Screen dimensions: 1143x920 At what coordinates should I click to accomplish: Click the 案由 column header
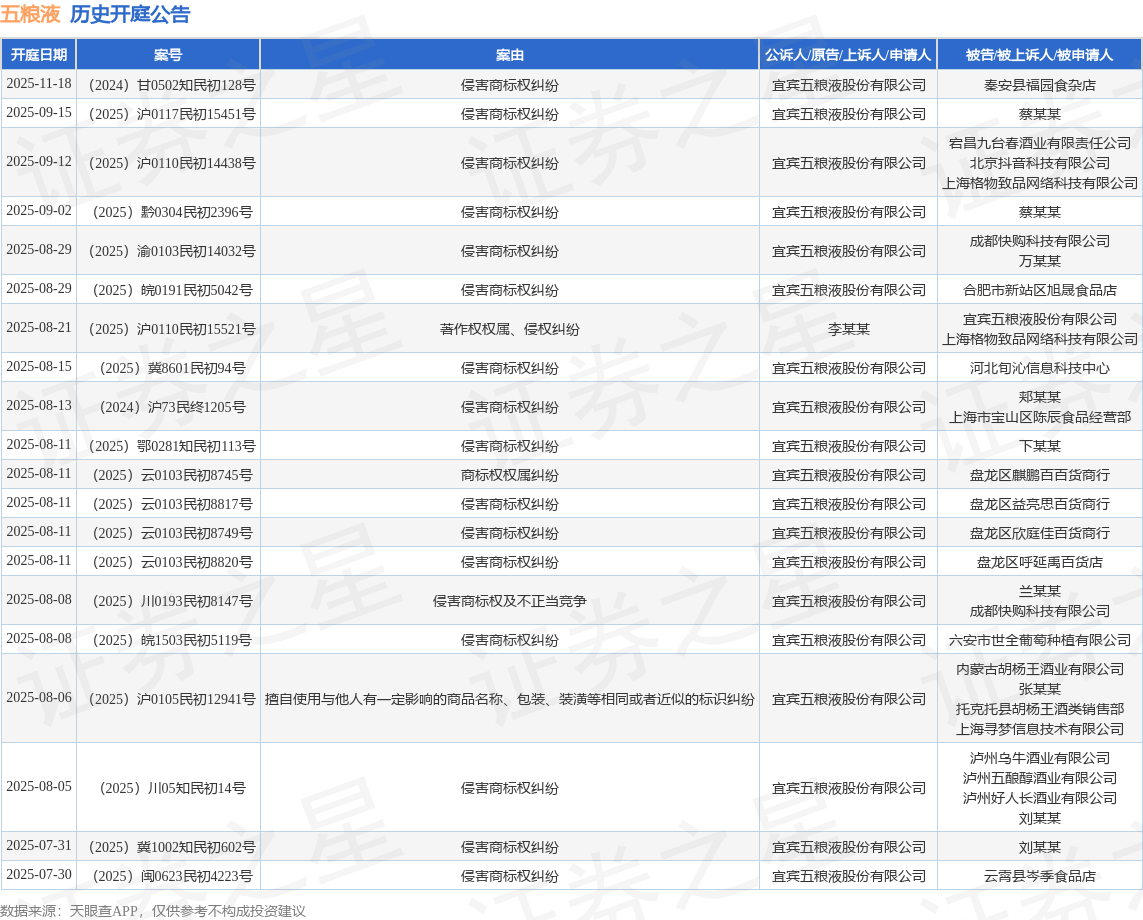(510, 55)
